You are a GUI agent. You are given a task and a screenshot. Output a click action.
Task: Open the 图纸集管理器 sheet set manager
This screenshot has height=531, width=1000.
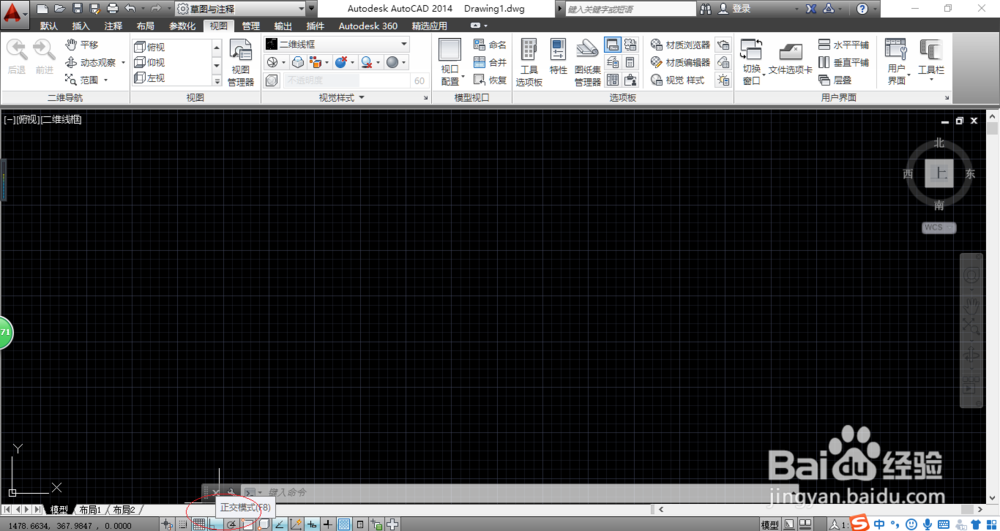coord(587,62)
